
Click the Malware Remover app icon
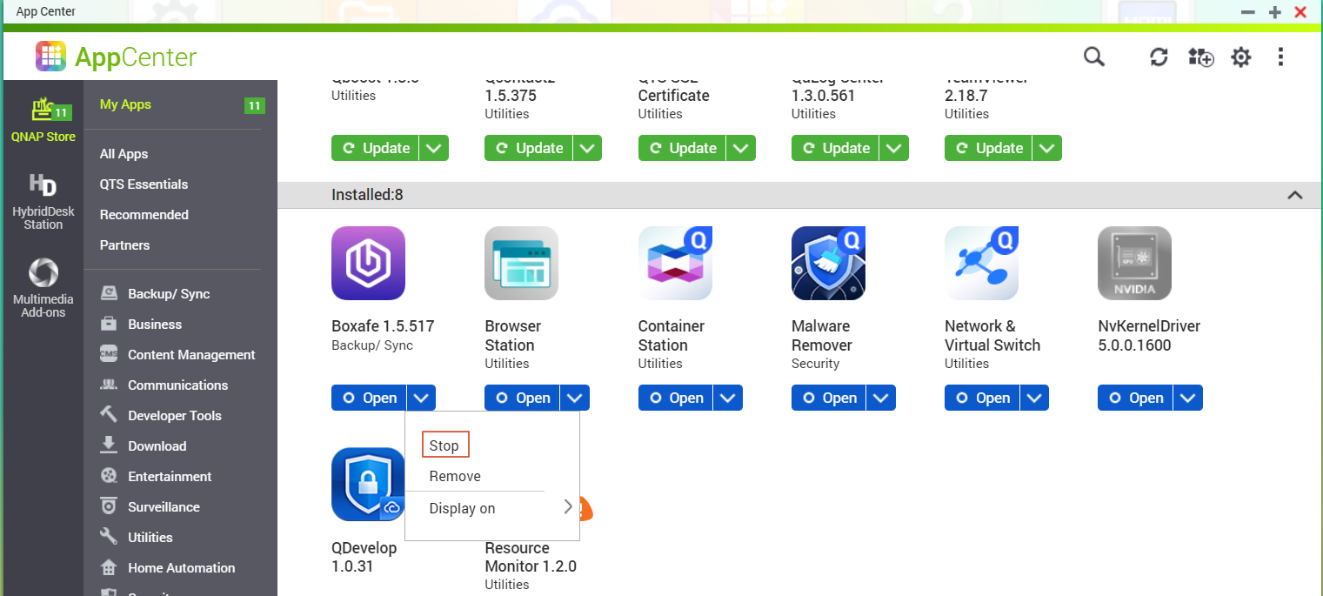(x=828, y=263)
